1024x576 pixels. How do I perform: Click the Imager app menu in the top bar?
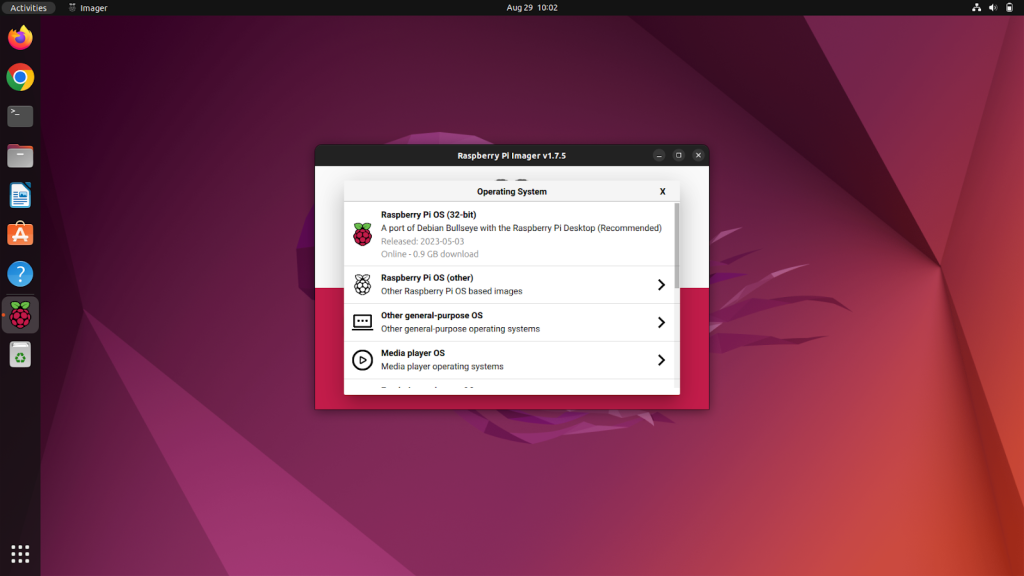(x=87, y=7)
